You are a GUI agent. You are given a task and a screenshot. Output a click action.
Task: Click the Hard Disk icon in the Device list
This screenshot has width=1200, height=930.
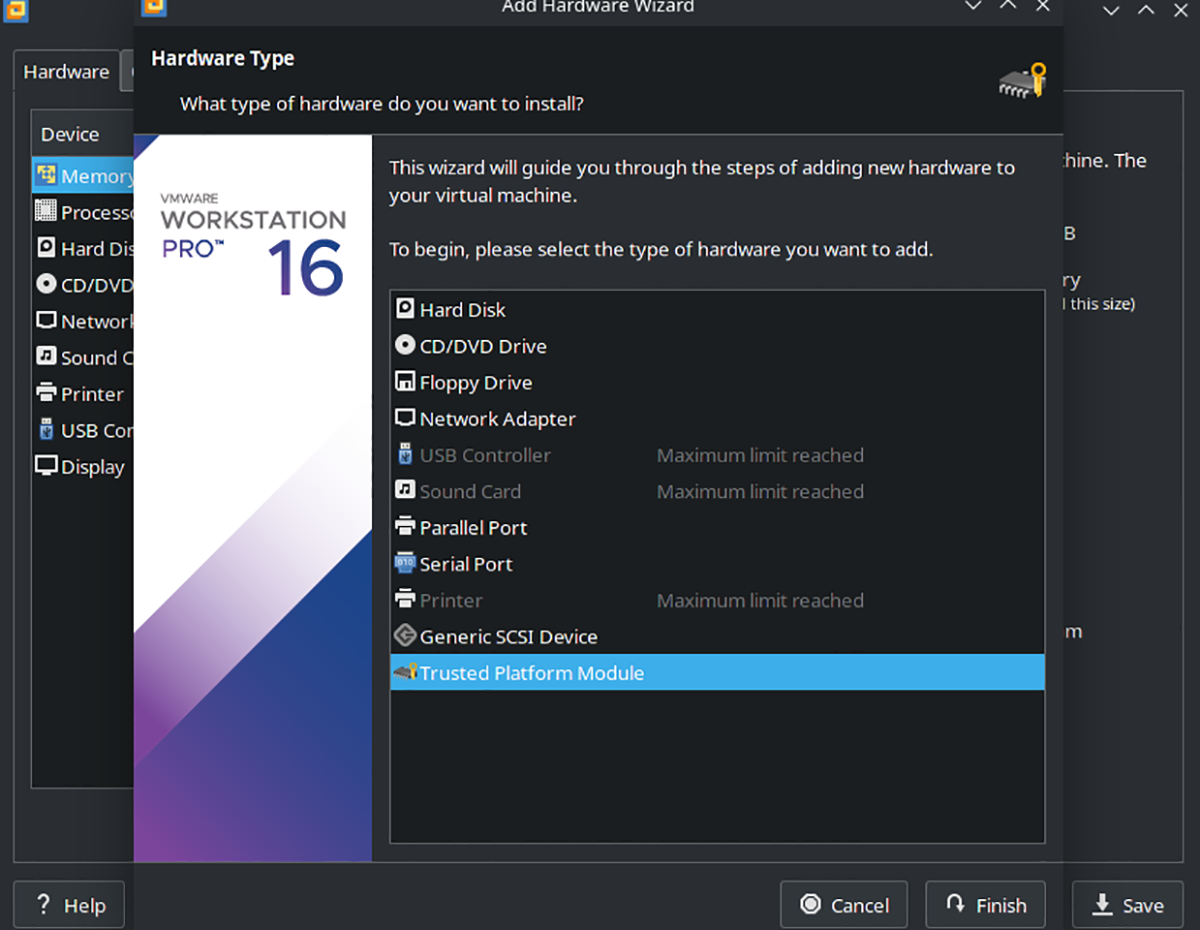(x=46, y=247)
